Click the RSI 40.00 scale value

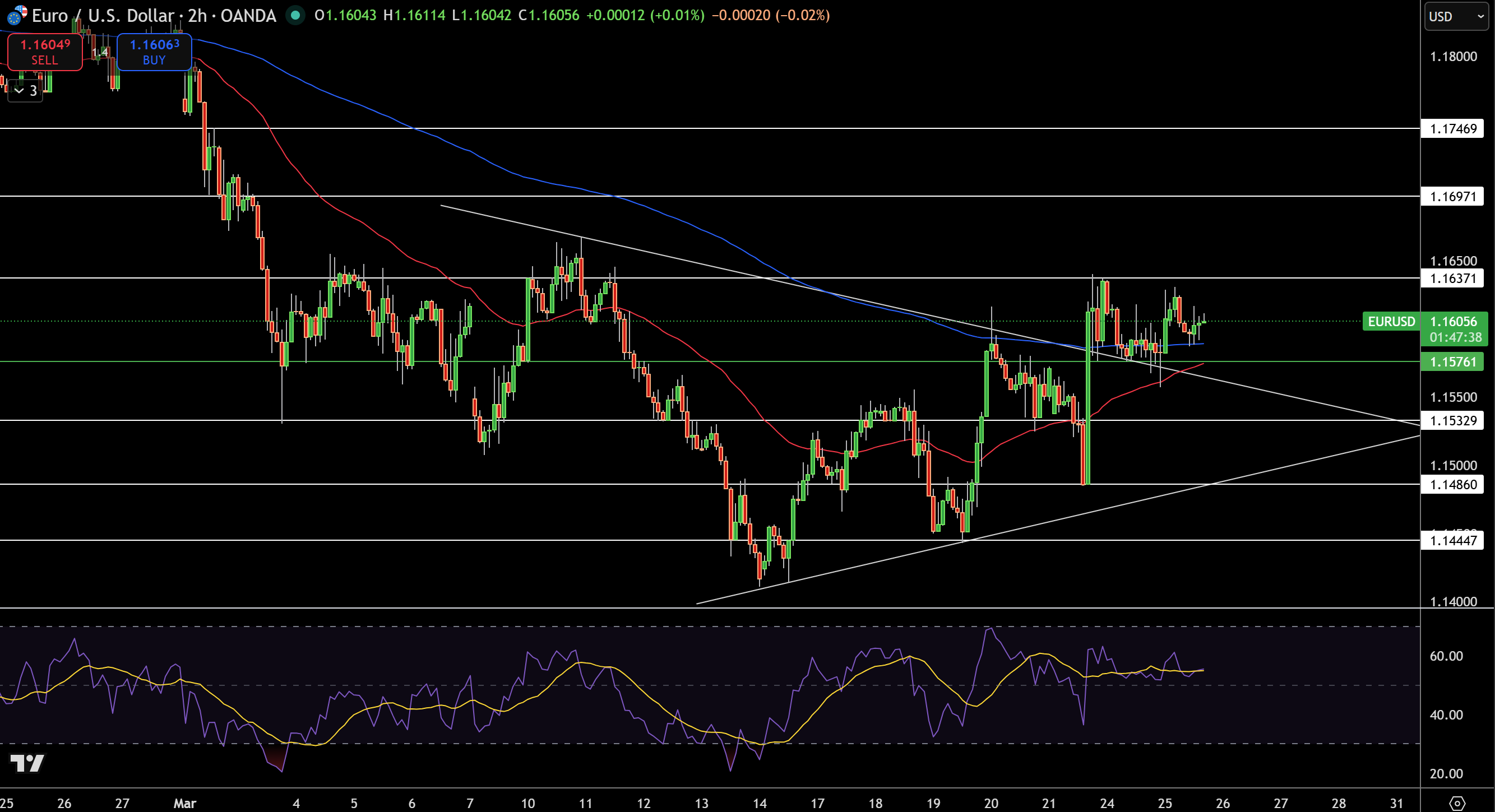click(1446, 715)
